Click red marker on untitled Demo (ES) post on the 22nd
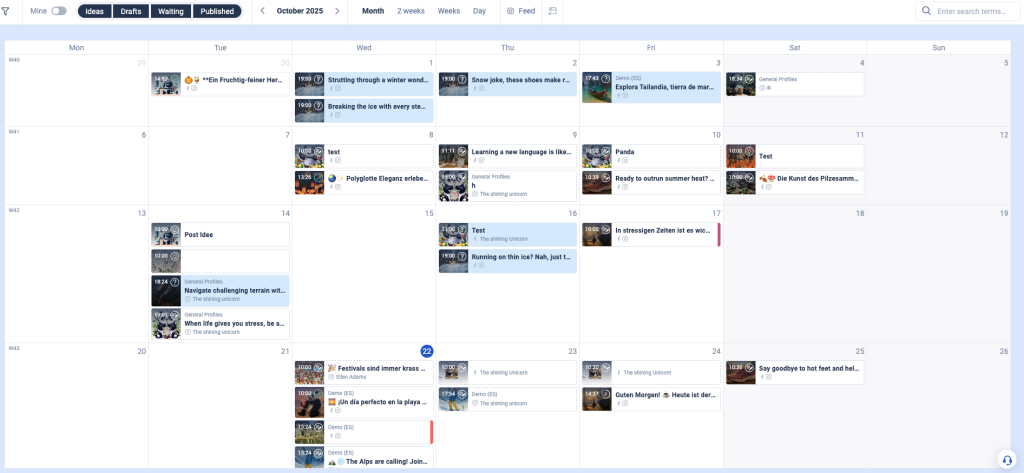The image size is (1024, 473). click(x=432, y=432)
